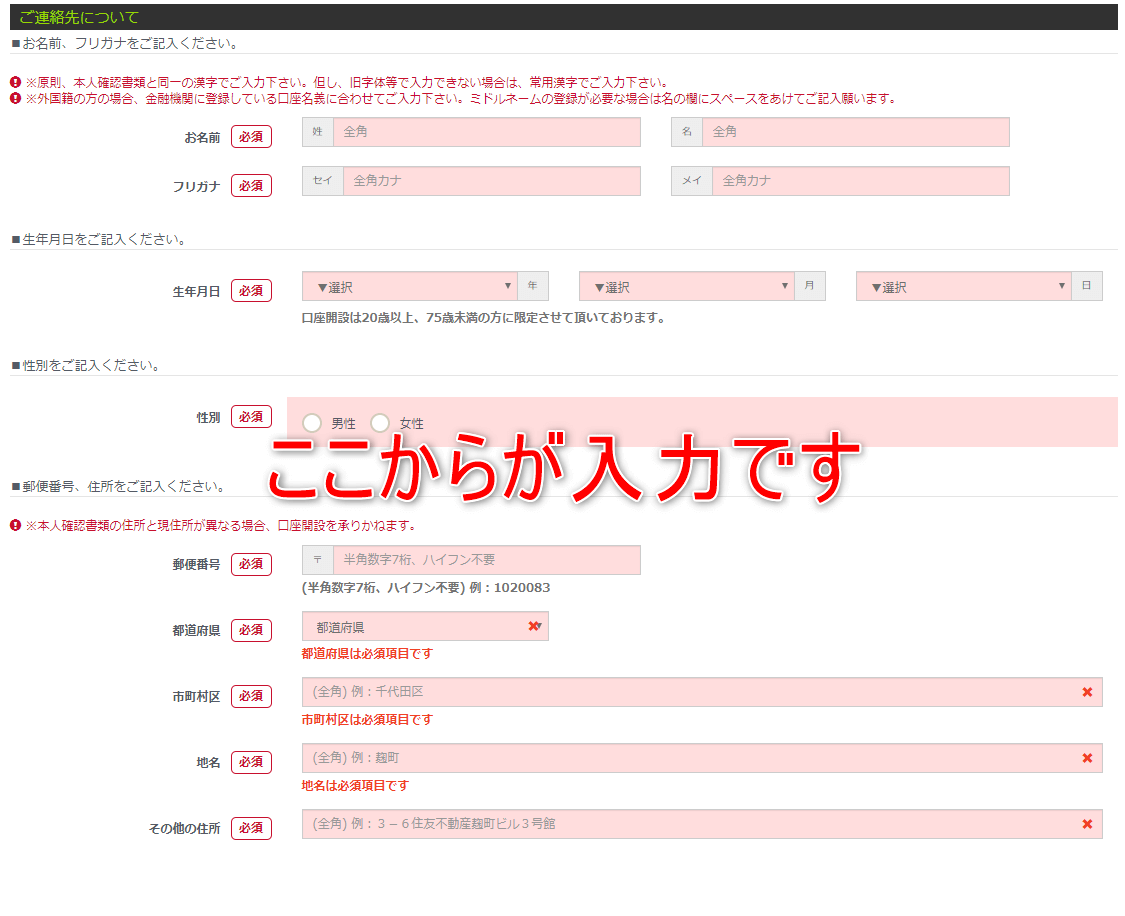The height and width of the screenshot is (916, 1125).
Task: Click the red X icon in 市町村区 field
Action: [x=1087, y=692]
